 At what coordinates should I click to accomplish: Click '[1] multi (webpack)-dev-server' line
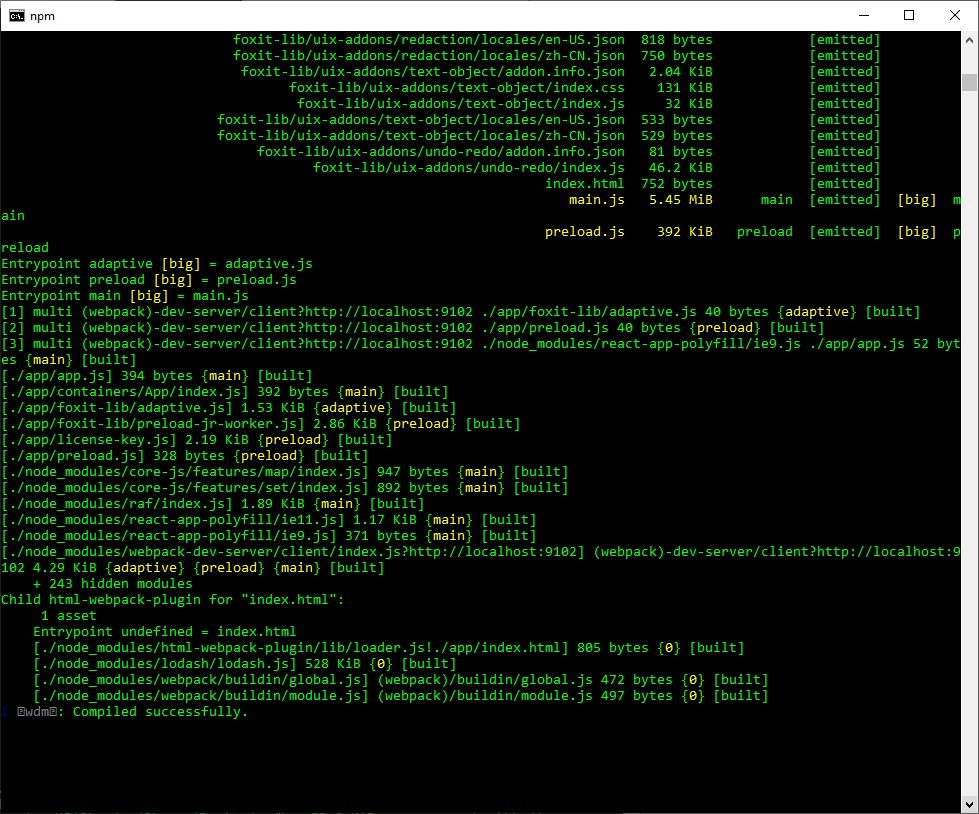pyautogui.click(x=461, y=311)
